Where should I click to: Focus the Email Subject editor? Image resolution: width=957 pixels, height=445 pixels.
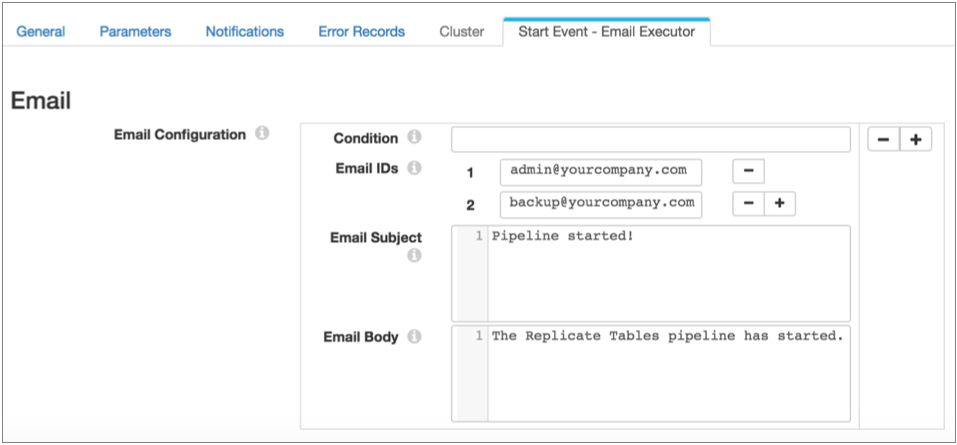[x=668, y=273]
